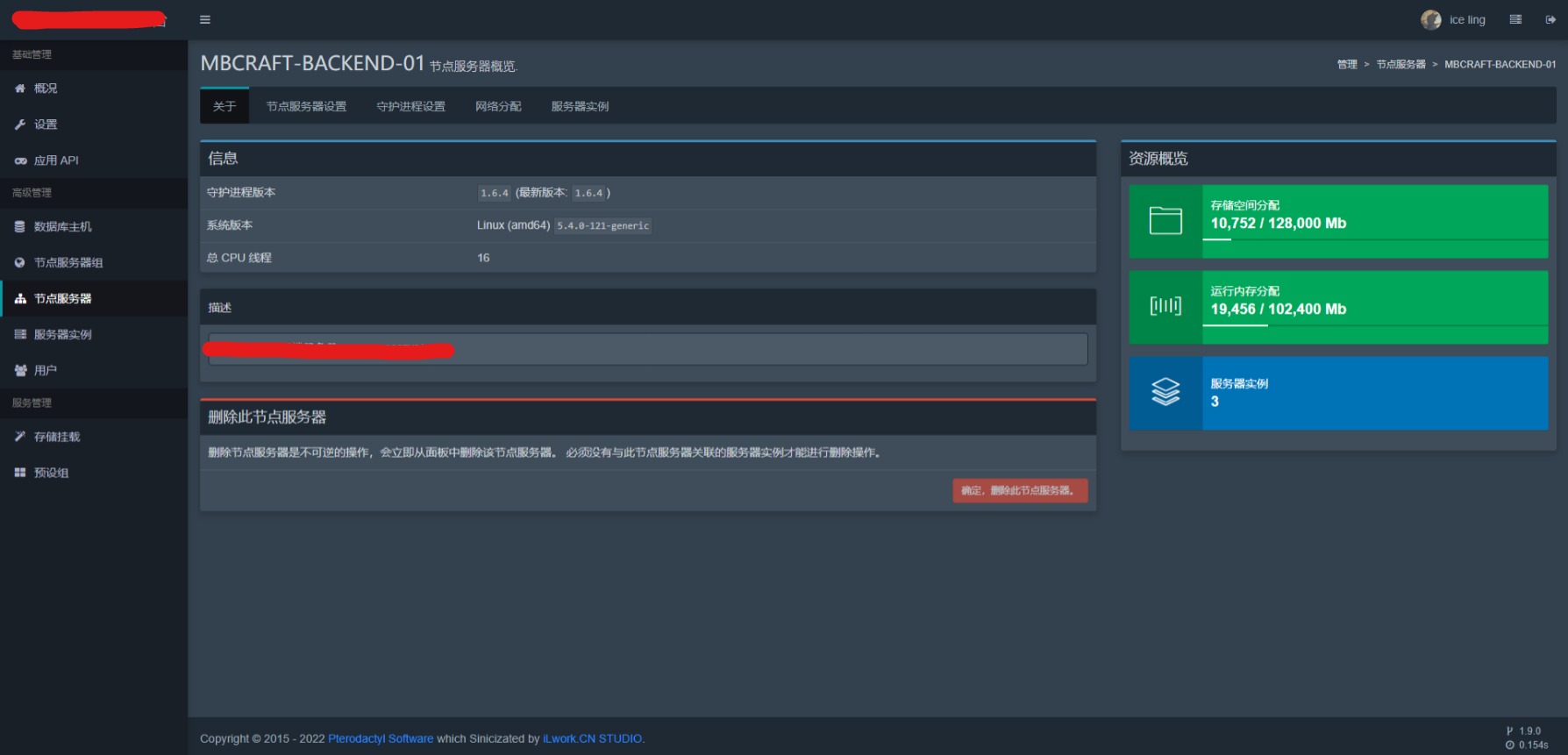Click the 存储空间分配 storage progress bar
Screen dimensions: 1568x755
click(1373, 239)
